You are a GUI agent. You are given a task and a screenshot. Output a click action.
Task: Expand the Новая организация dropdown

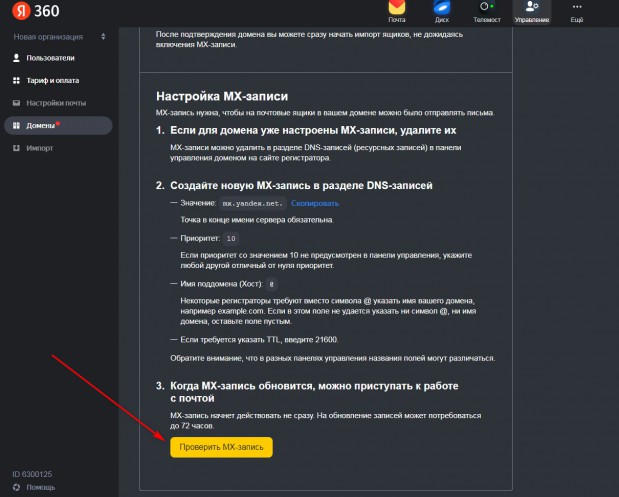pos(58,37)
